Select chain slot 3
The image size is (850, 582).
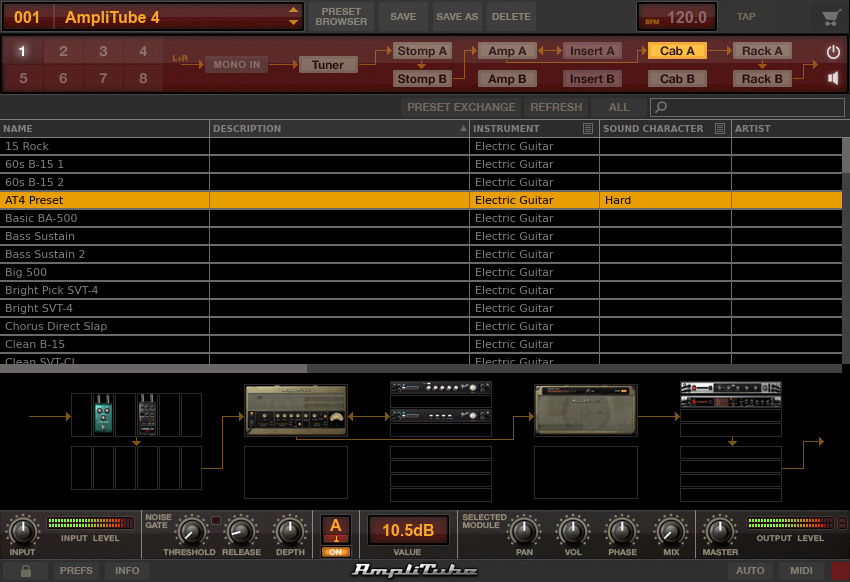(x=103, y=51)
